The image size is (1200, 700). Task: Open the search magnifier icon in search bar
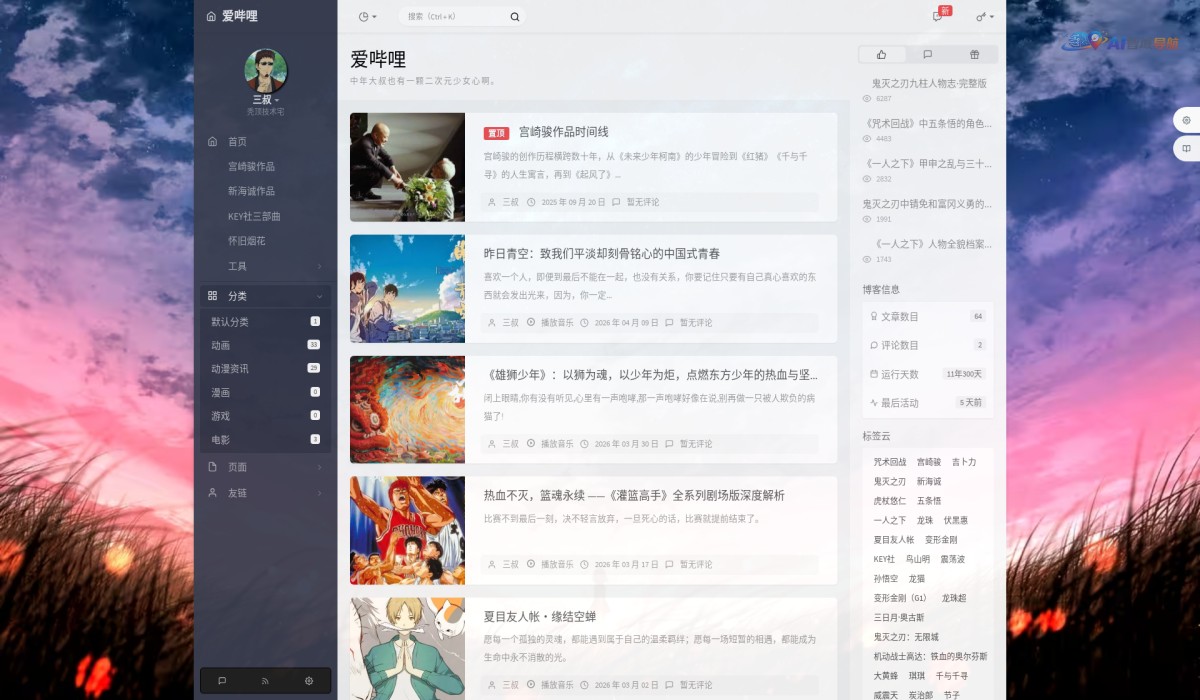pos(514,17)
